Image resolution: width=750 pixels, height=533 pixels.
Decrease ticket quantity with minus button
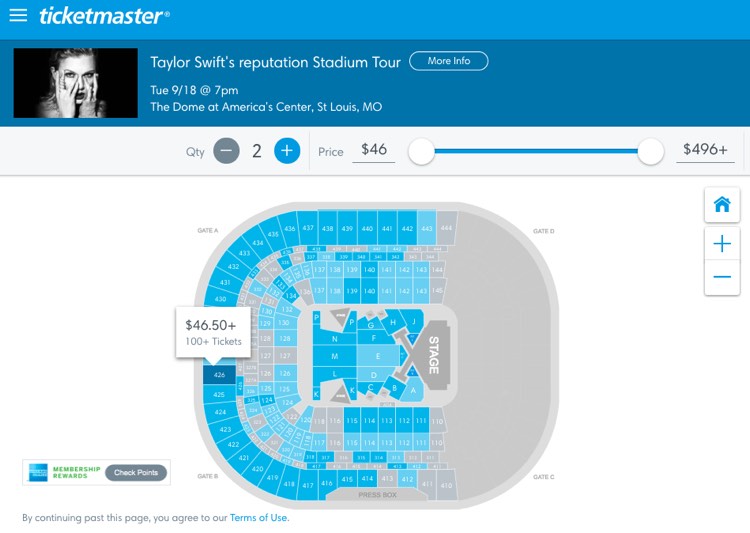click(226, 151)
